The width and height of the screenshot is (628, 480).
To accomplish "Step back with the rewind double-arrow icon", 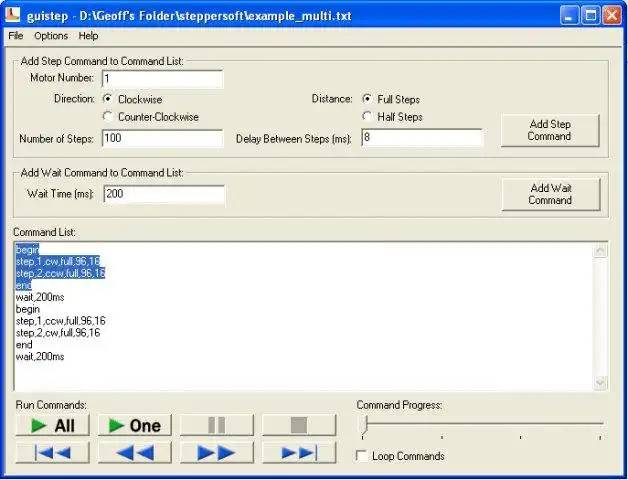I will tap(135, 453).
